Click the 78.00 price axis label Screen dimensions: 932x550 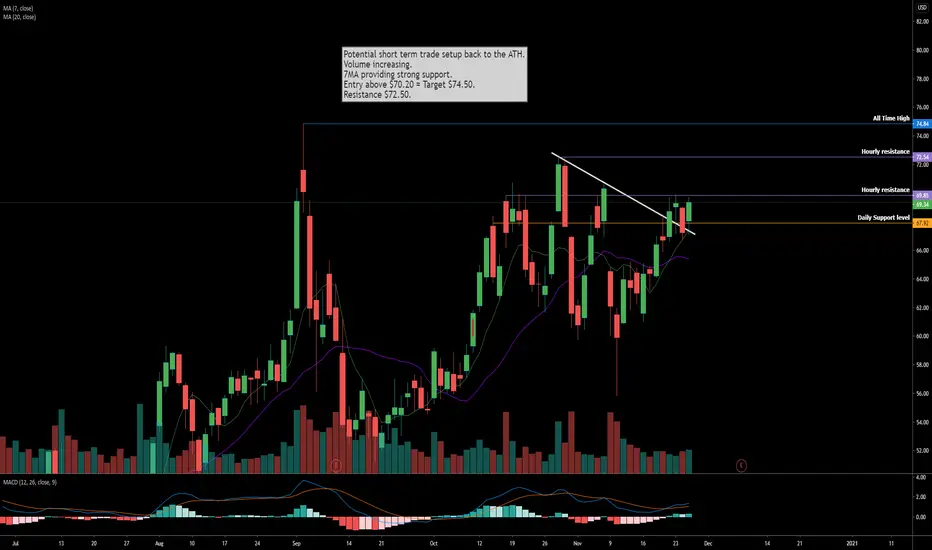coord(922,79)
